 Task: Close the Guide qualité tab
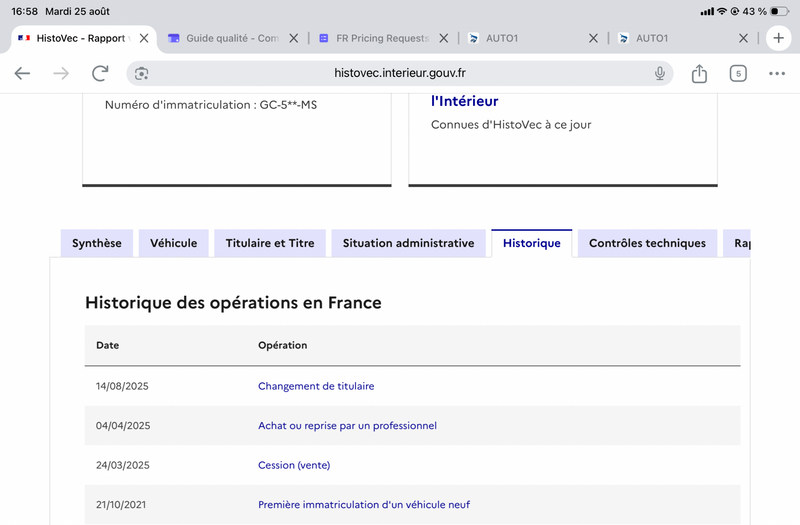click(293, 38)
